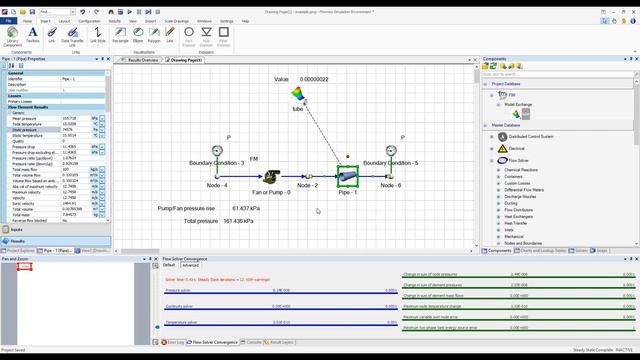Image resolution: width=640 pixels, height=360 pixels.
Task: Expand the Distributed Control System category
Action: pyautogui.click(x=492, y=137)
